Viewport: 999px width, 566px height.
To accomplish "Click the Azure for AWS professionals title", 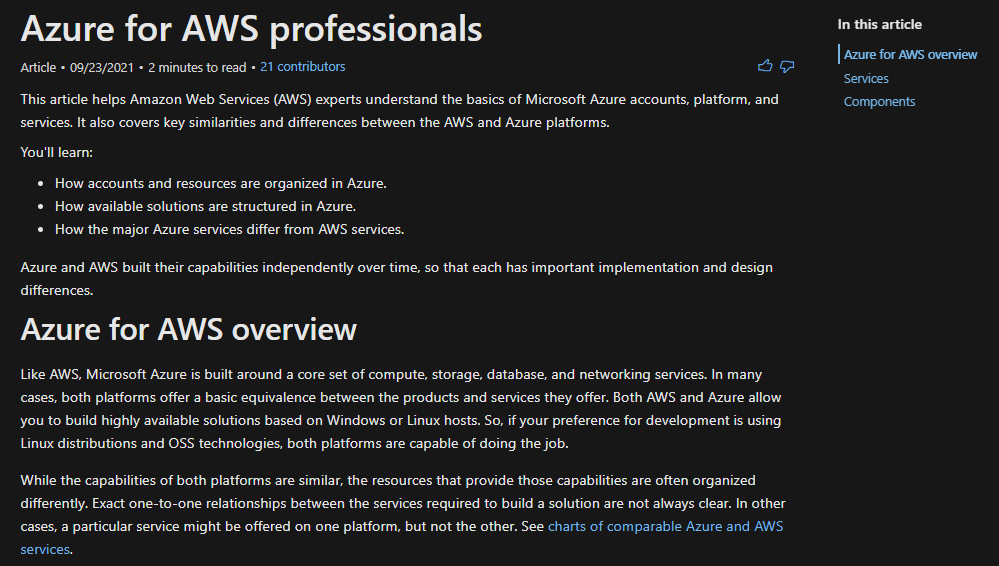I will [x=251, y=28].
